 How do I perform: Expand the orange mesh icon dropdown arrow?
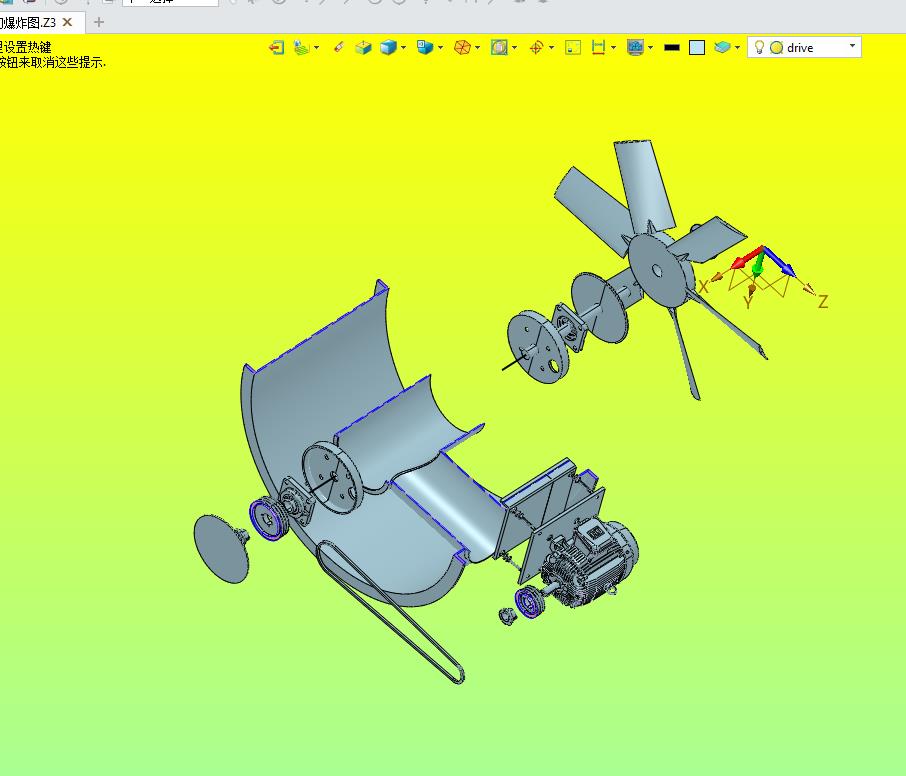(x=477, y=47)
